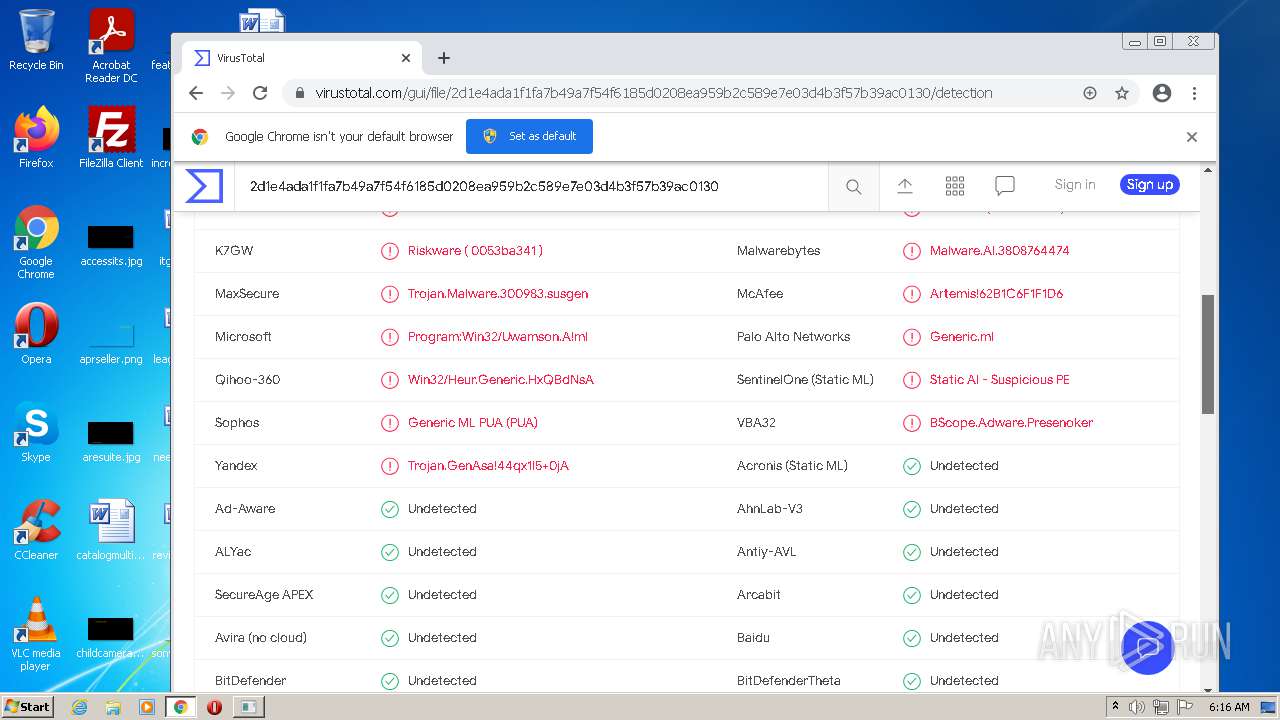Screen dimensions: 1280x720
Task: Open FileZilla Client desktop shortcut
Action: coord(111,137)
